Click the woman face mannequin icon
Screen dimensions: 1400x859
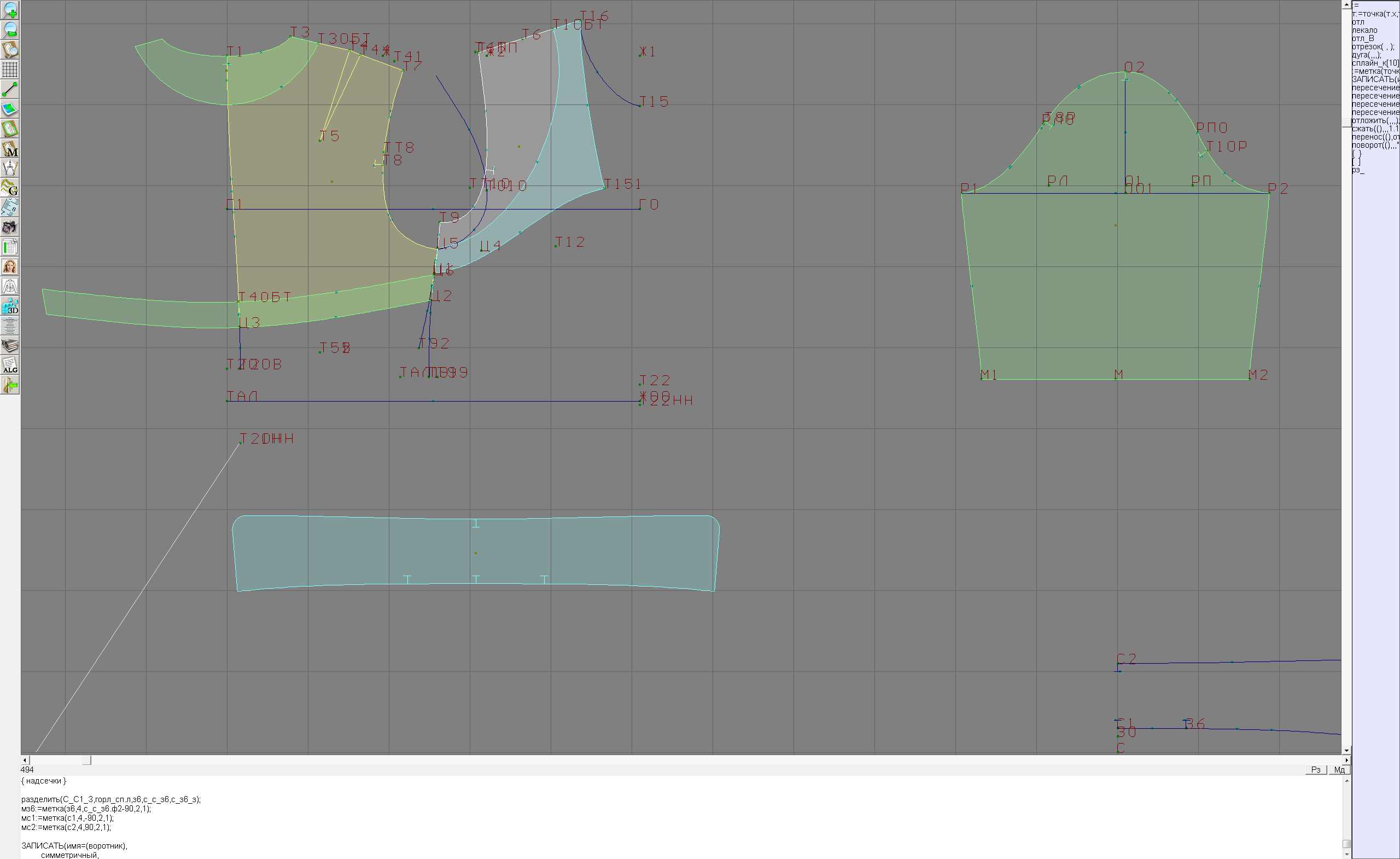point(10,266)
